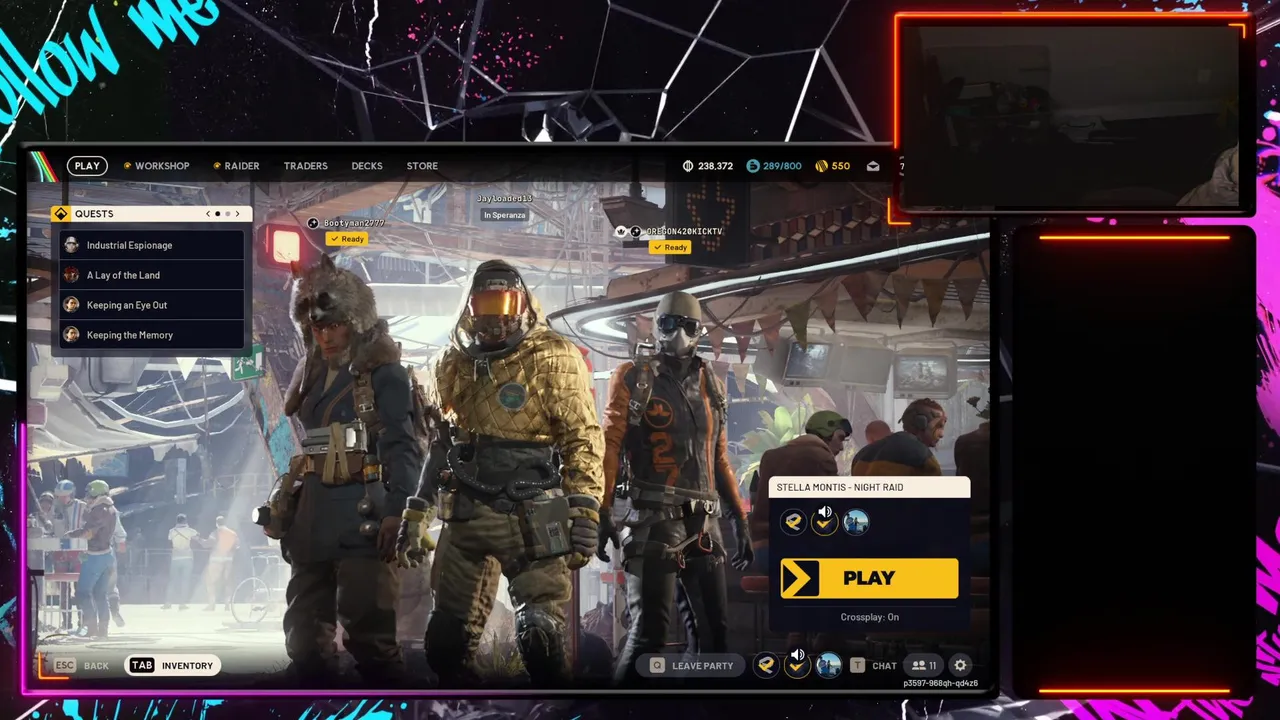Go to next quests page arrow
The image size is (1280, 720).
[x=237, y=214]
